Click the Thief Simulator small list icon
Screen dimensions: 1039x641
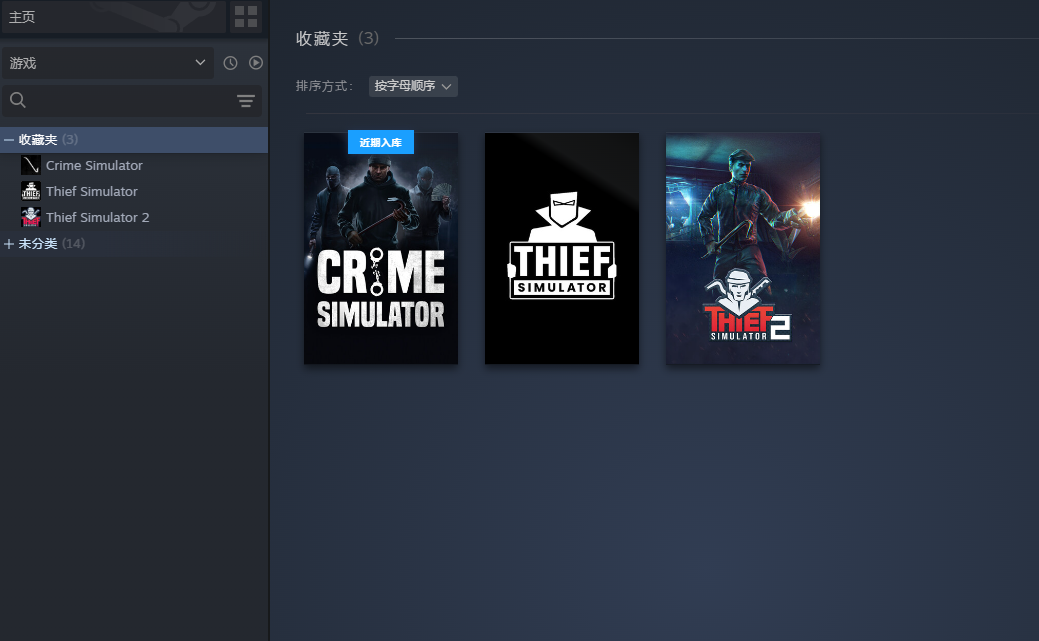(30, 191)
